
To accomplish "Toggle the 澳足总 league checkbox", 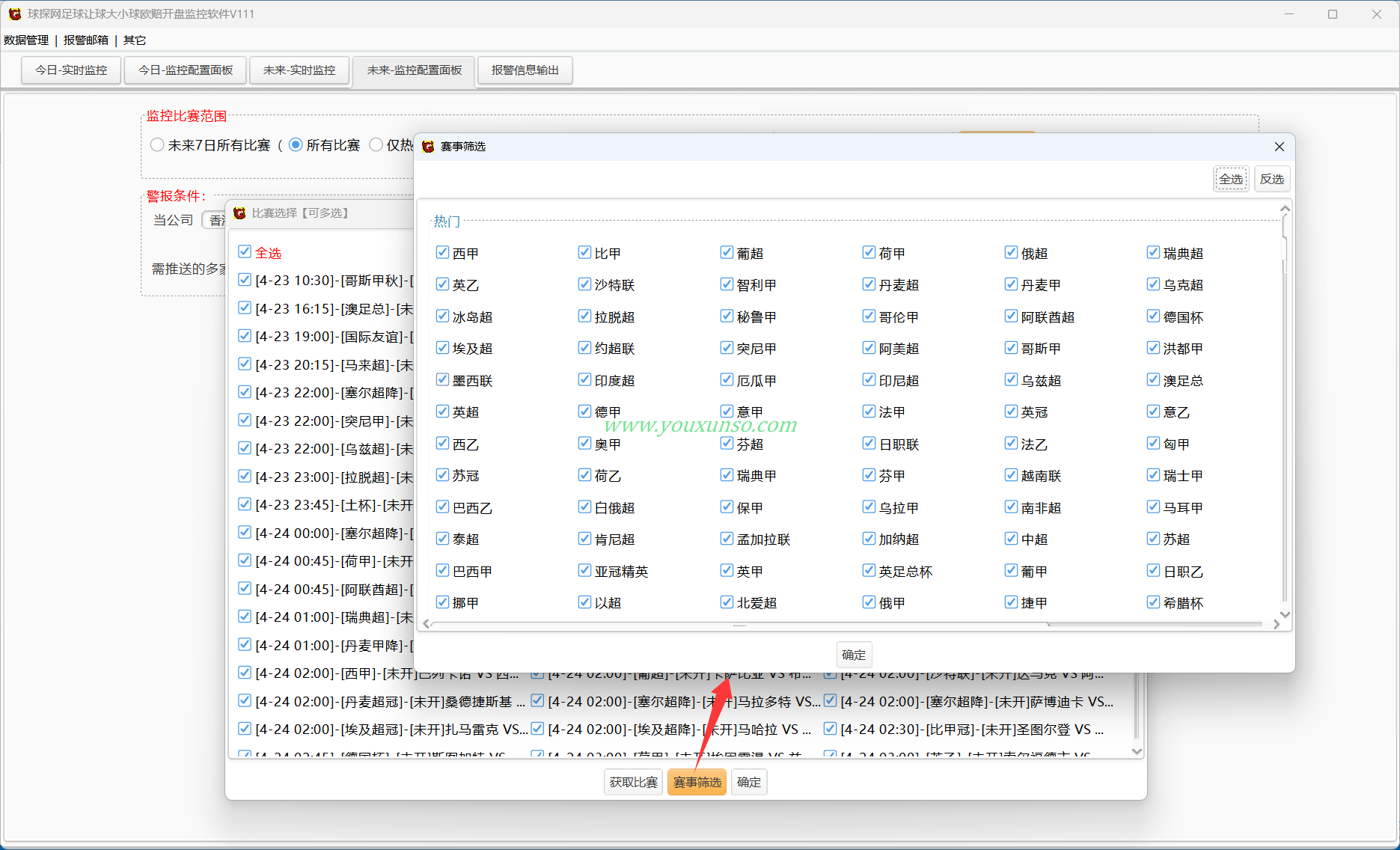I will click(1153, 380).
